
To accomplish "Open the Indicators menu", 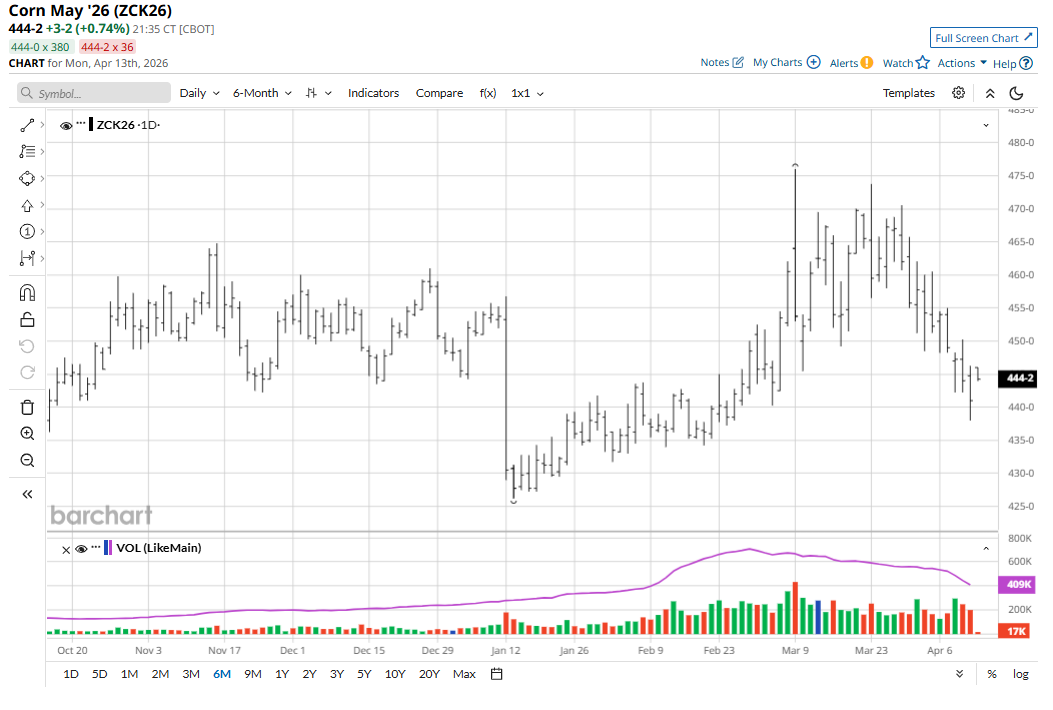I will 373,93.
